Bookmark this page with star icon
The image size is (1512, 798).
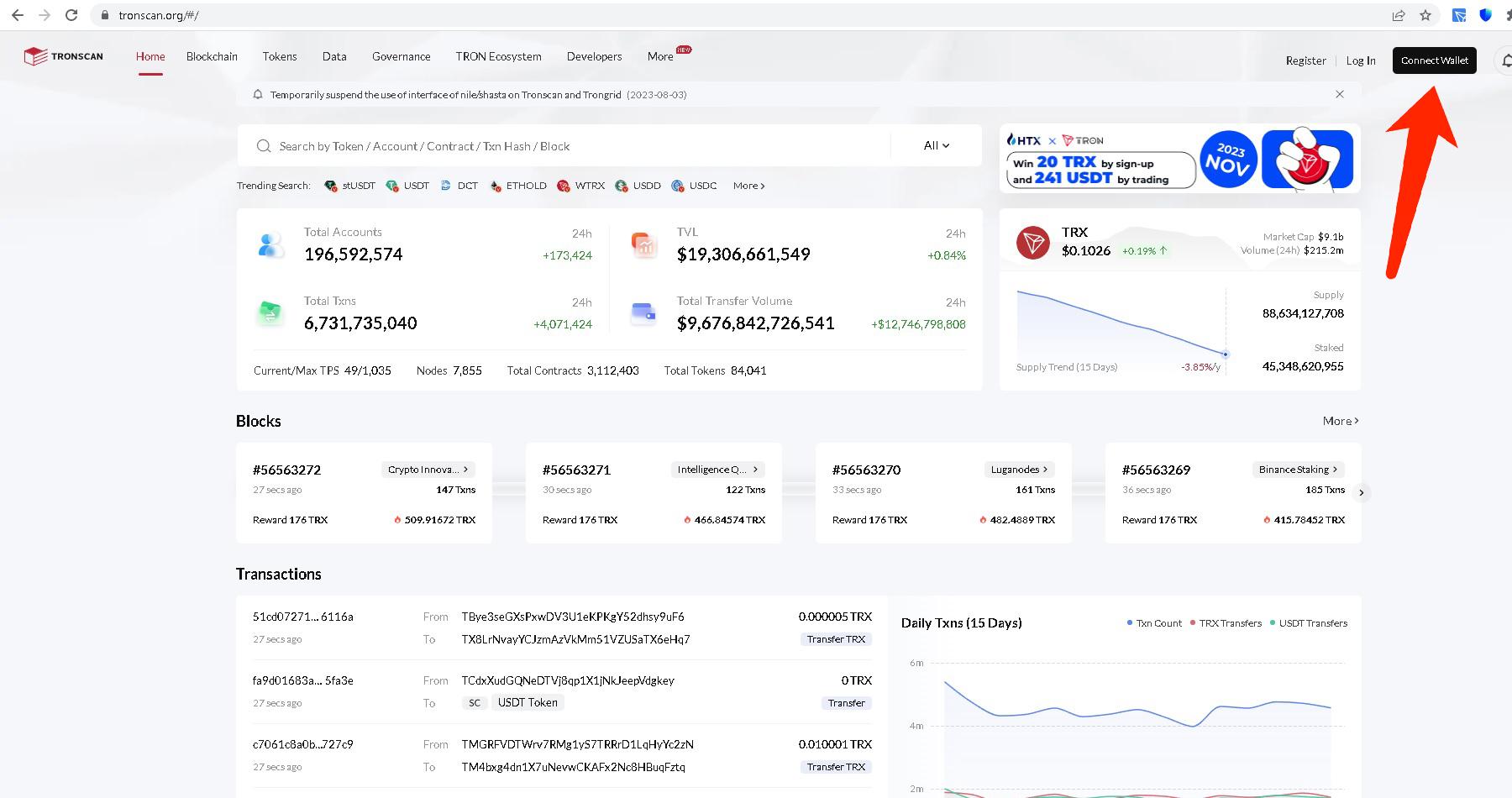1425,15
